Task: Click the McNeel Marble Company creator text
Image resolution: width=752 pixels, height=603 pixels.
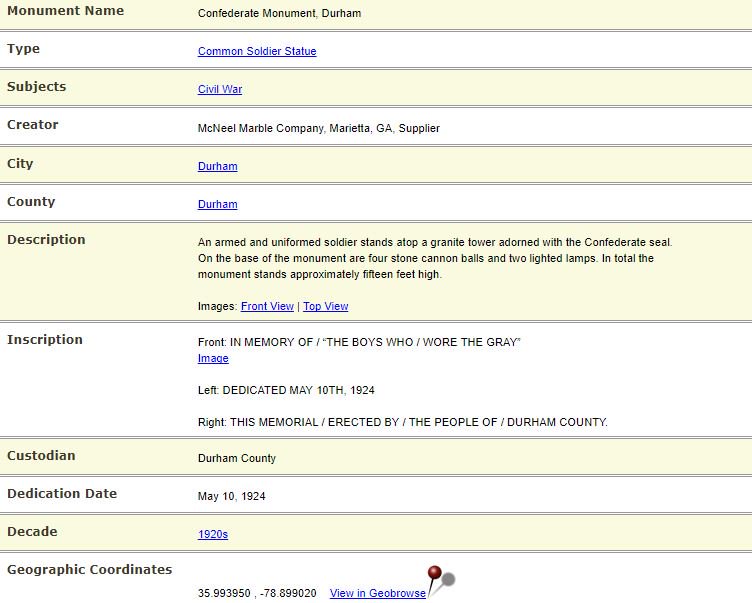Action: tap(318, 128)
